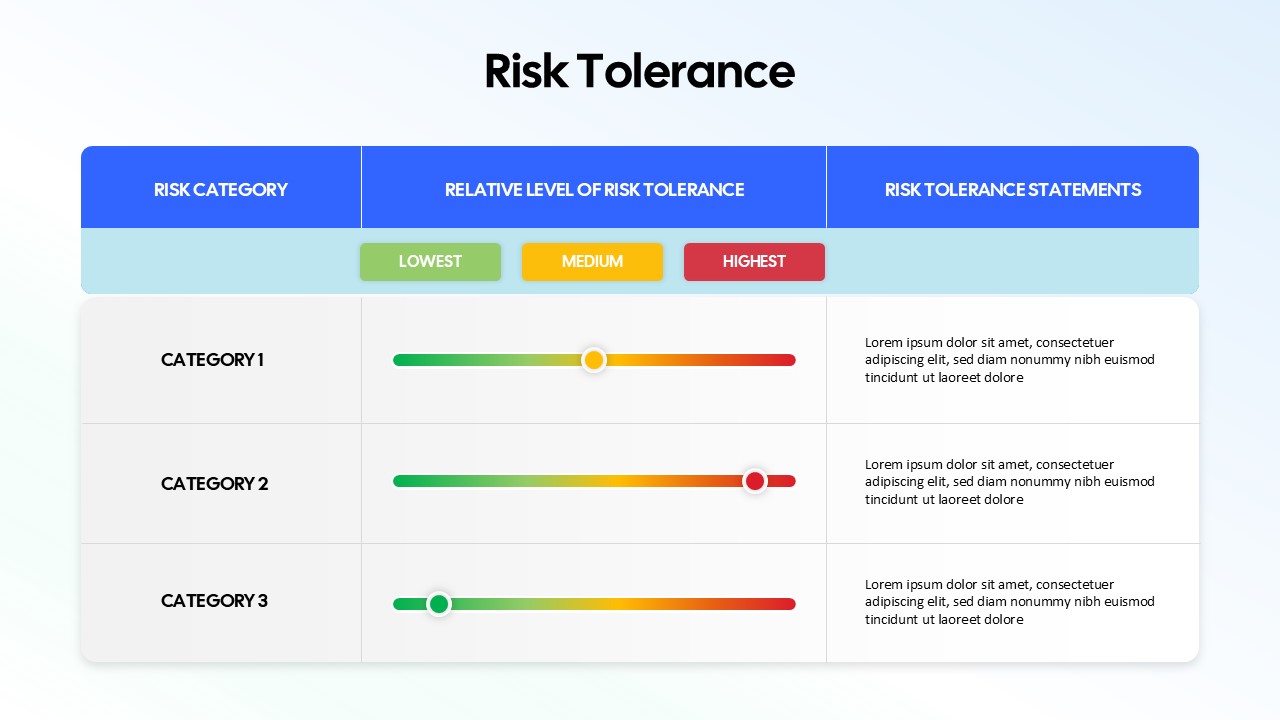Click the green LOWEST legend button
The image size is (1280, 720).
click(430, 262)
